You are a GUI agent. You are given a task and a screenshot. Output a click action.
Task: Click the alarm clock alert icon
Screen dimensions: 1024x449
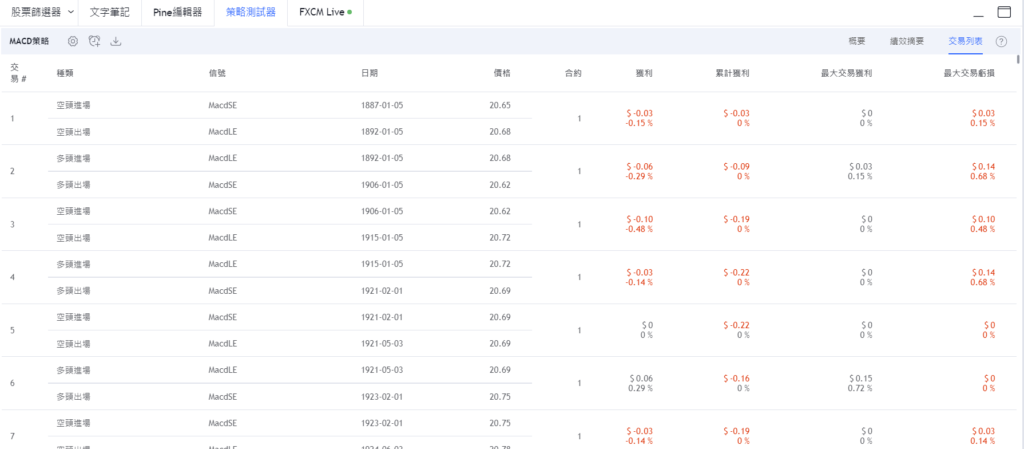[94, 42]
